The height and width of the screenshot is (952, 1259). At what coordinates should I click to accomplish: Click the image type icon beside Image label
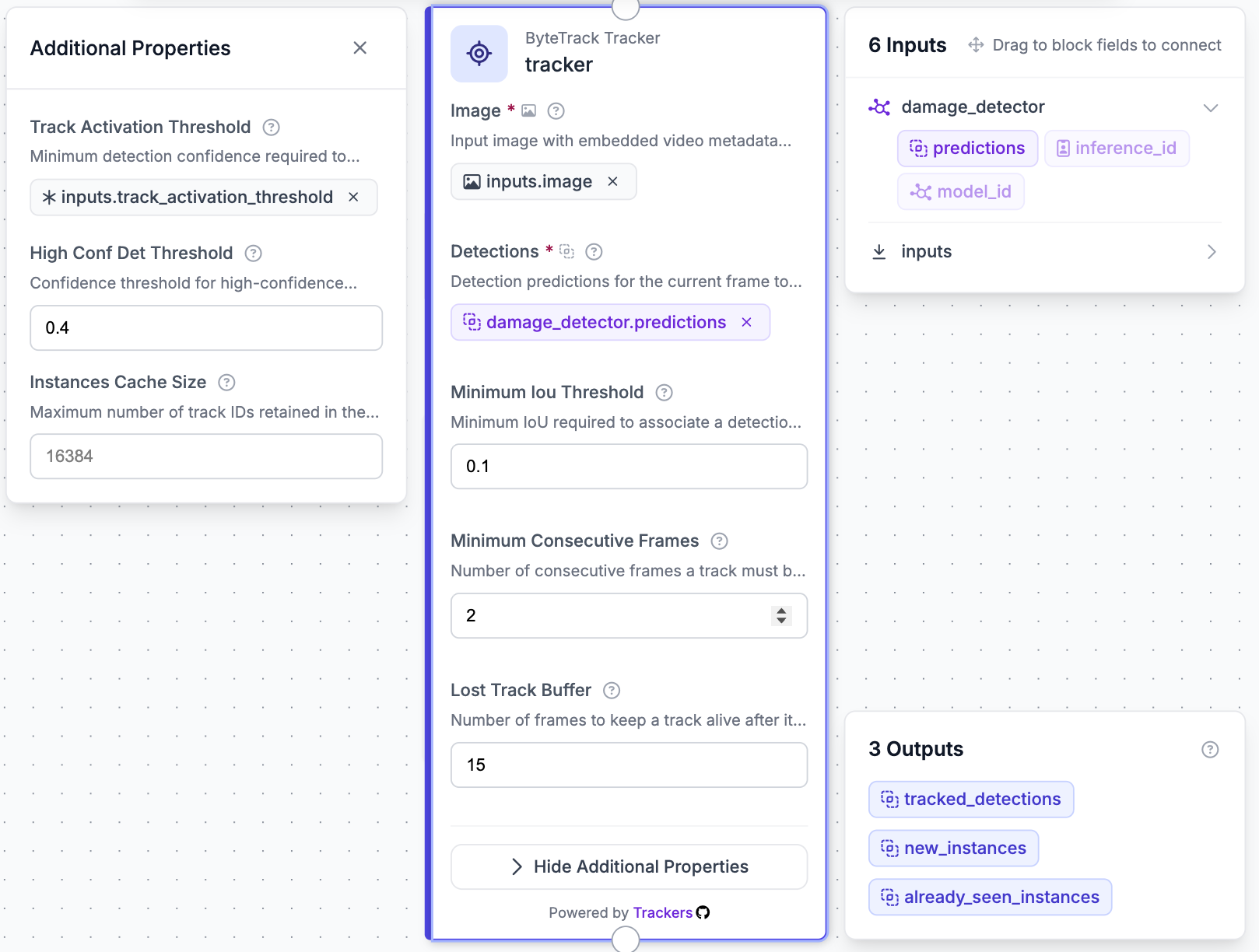coord(529,110)
